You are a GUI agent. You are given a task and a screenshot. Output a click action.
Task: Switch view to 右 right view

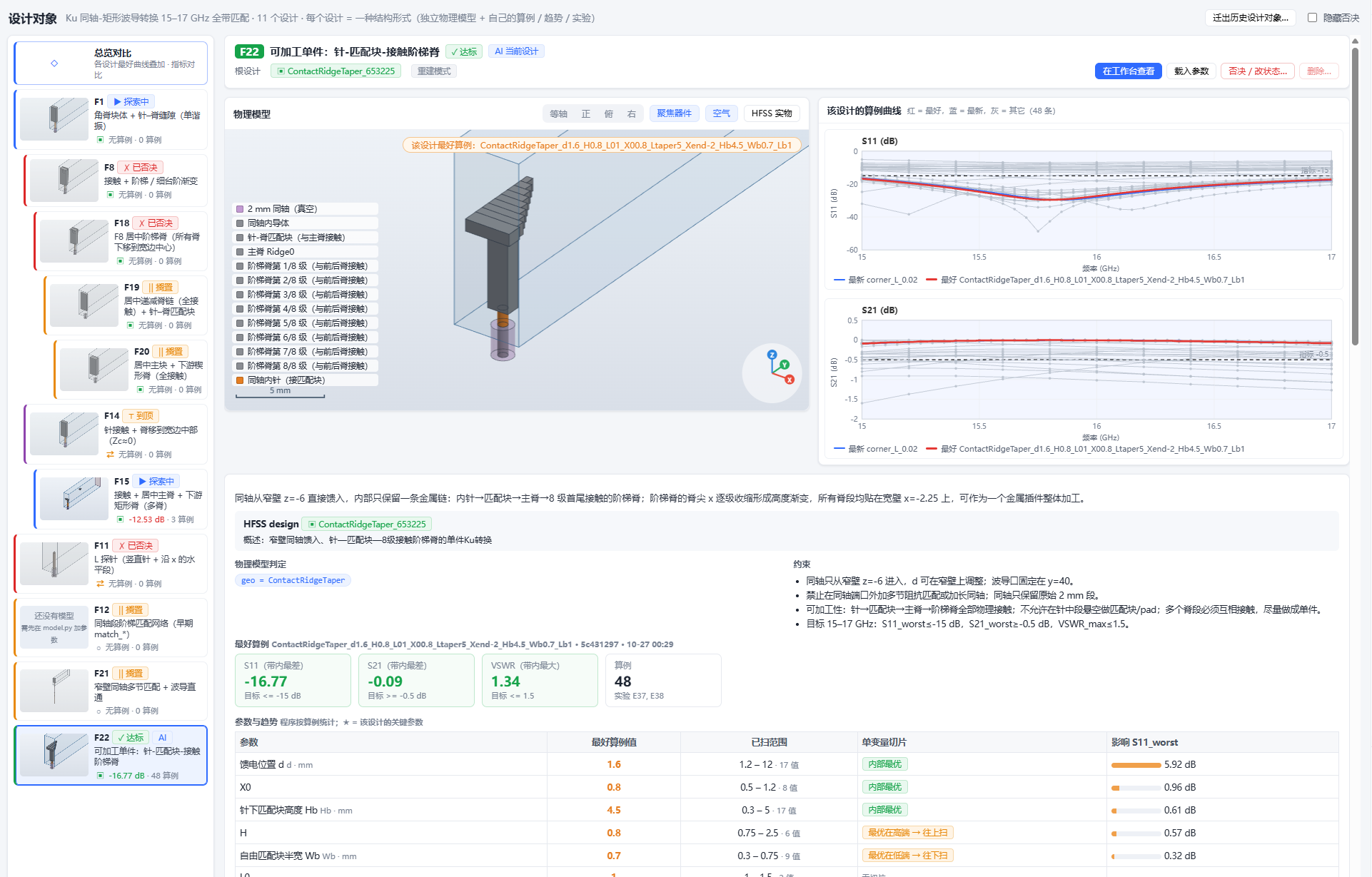(x=631, y=114)
